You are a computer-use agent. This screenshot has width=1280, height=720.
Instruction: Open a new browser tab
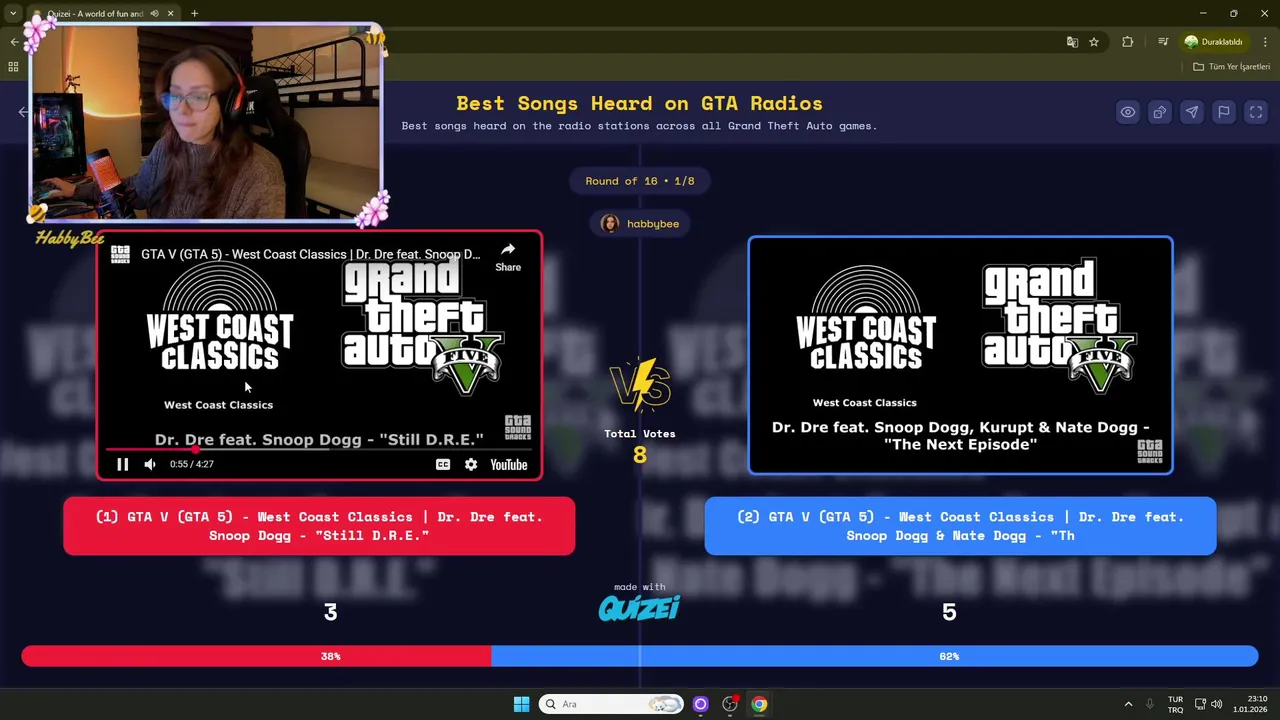(x=194, y=13)
